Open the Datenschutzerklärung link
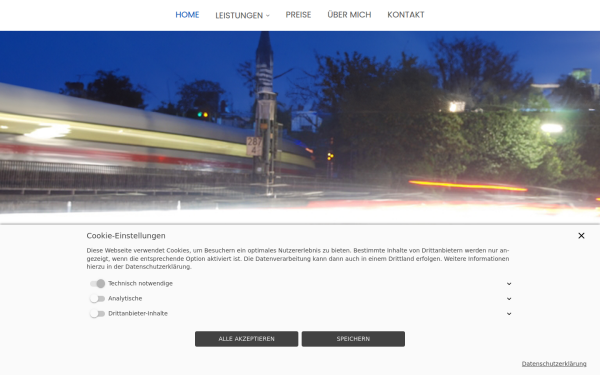 (x=554, y=364)
